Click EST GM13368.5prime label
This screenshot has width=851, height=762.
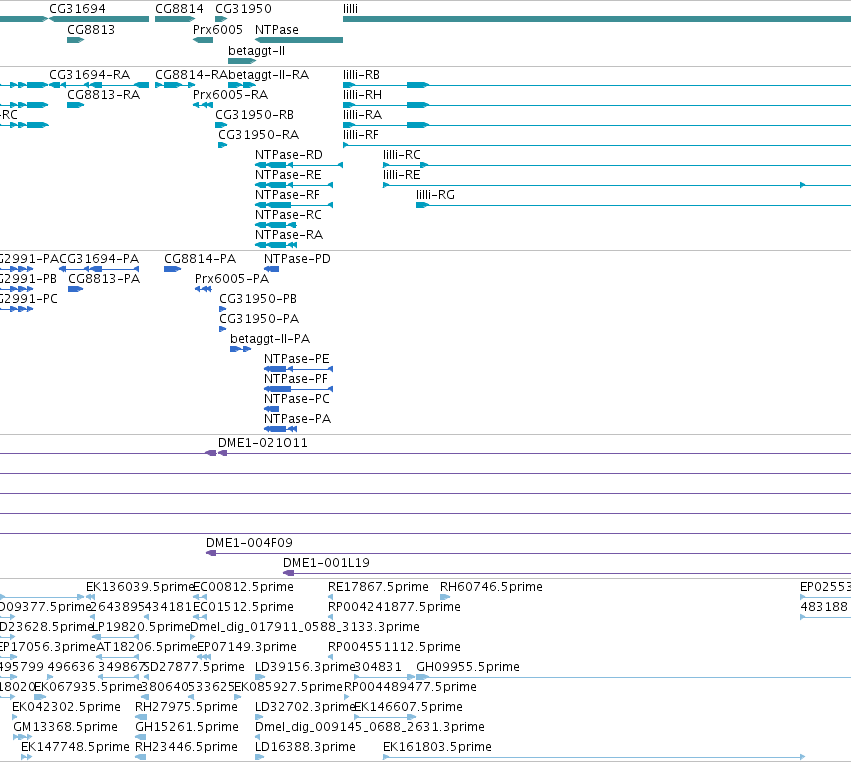click(66, 727)
